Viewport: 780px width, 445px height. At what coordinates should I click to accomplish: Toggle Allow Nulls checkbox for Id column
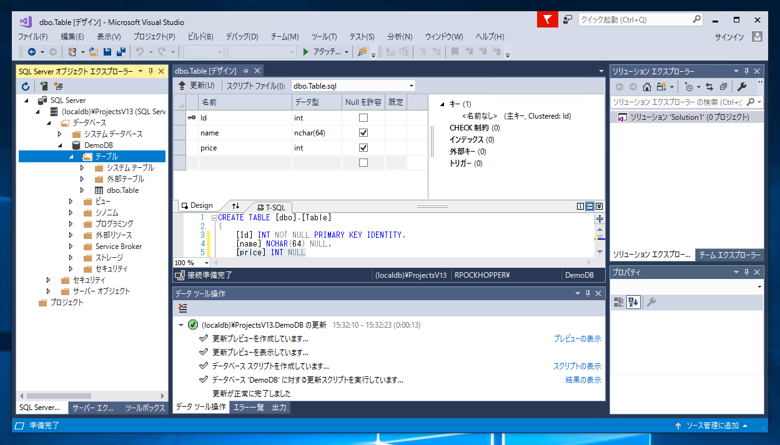click(x=363, y=118)
